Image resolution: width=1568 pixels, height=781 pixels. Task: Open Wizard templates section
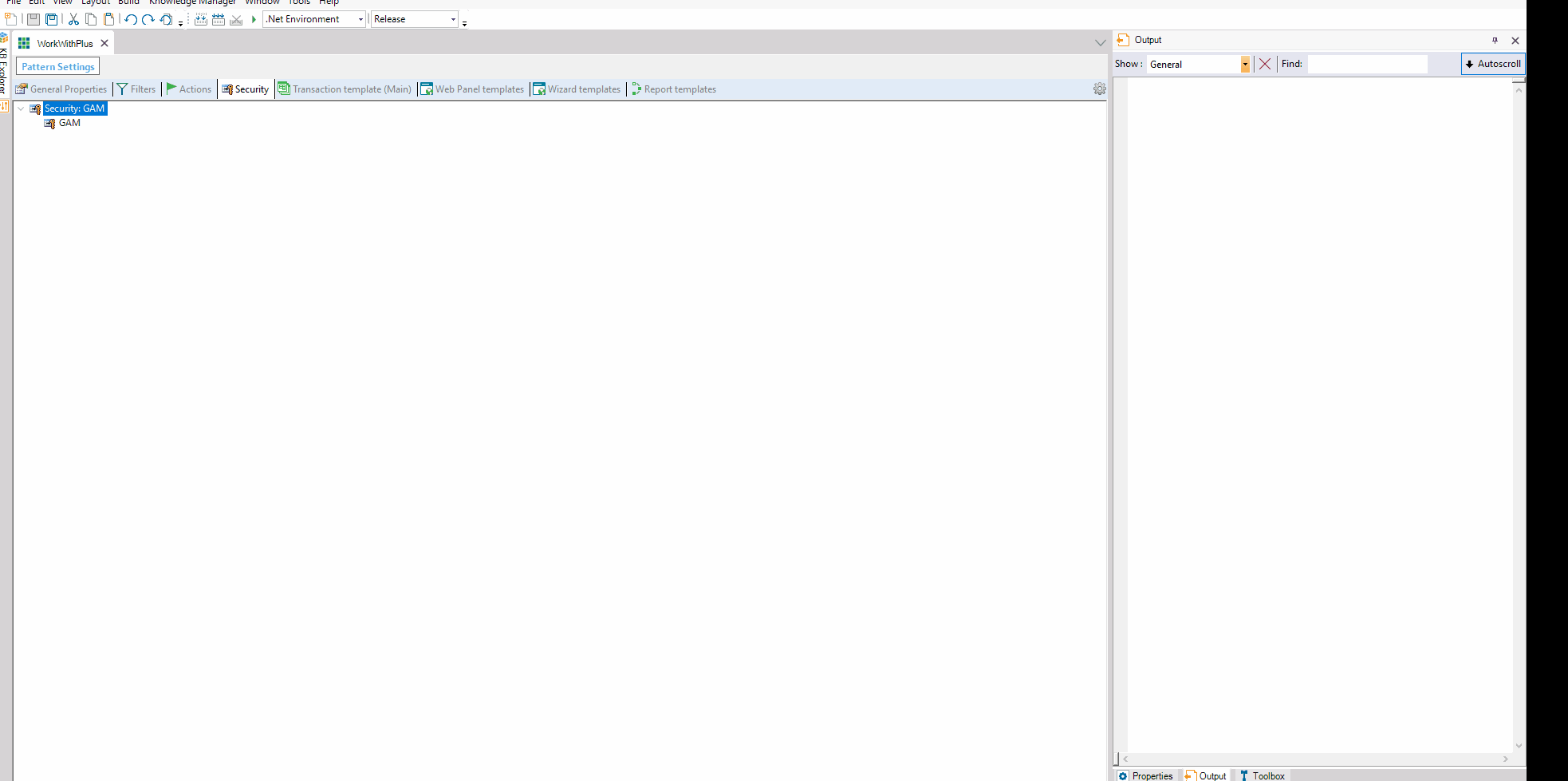[x=577, y=89]
